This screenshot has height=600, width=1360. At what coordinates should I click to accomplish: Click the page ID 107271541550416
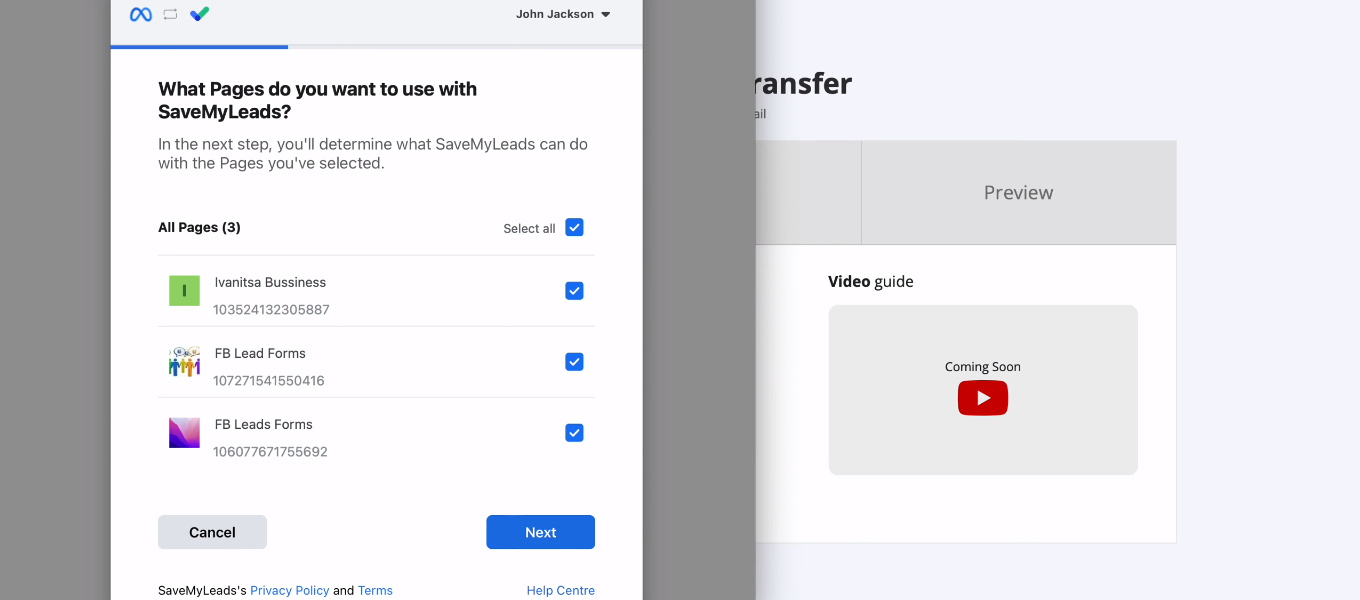[269, 380]
